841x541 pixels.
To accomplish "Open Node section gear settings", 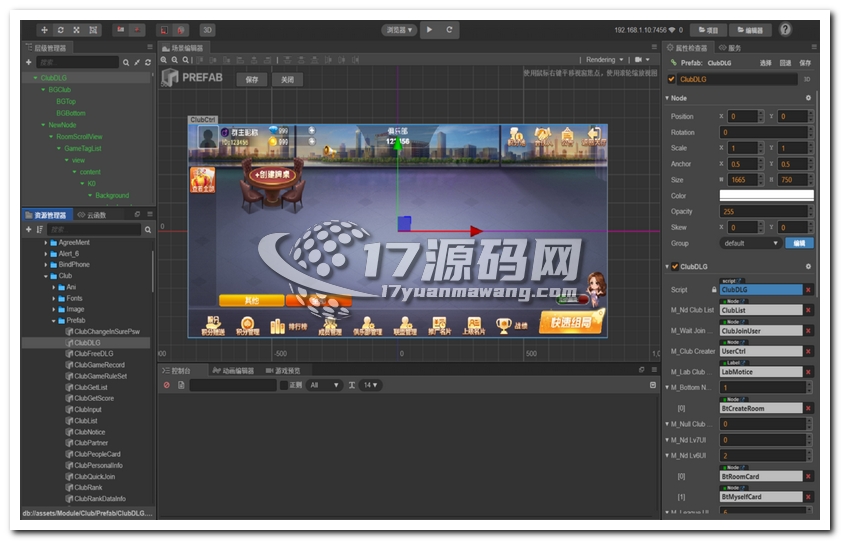I will point(808,98).
